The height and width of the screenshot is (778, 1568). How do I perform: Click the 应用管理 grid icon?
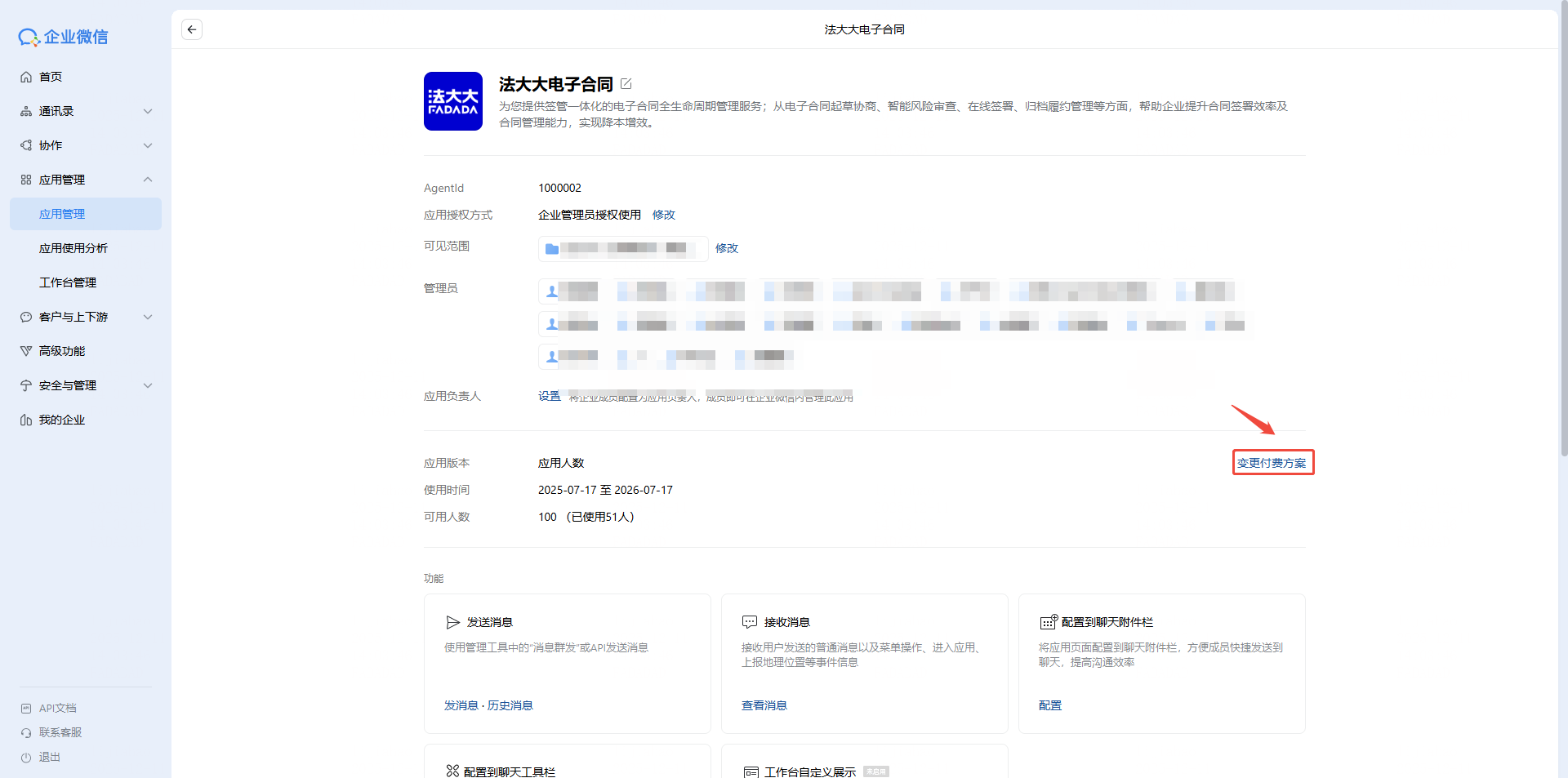[26, 180]
